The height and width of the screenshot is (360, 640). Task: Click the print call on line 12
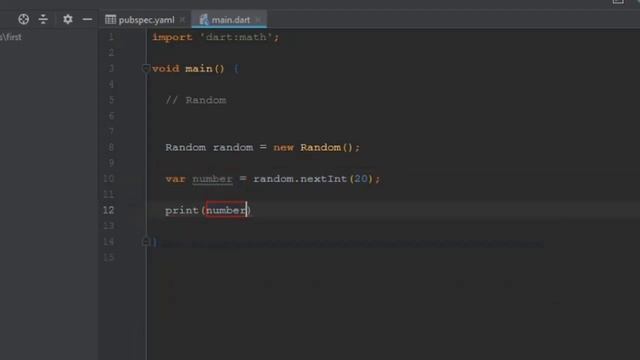182,210
